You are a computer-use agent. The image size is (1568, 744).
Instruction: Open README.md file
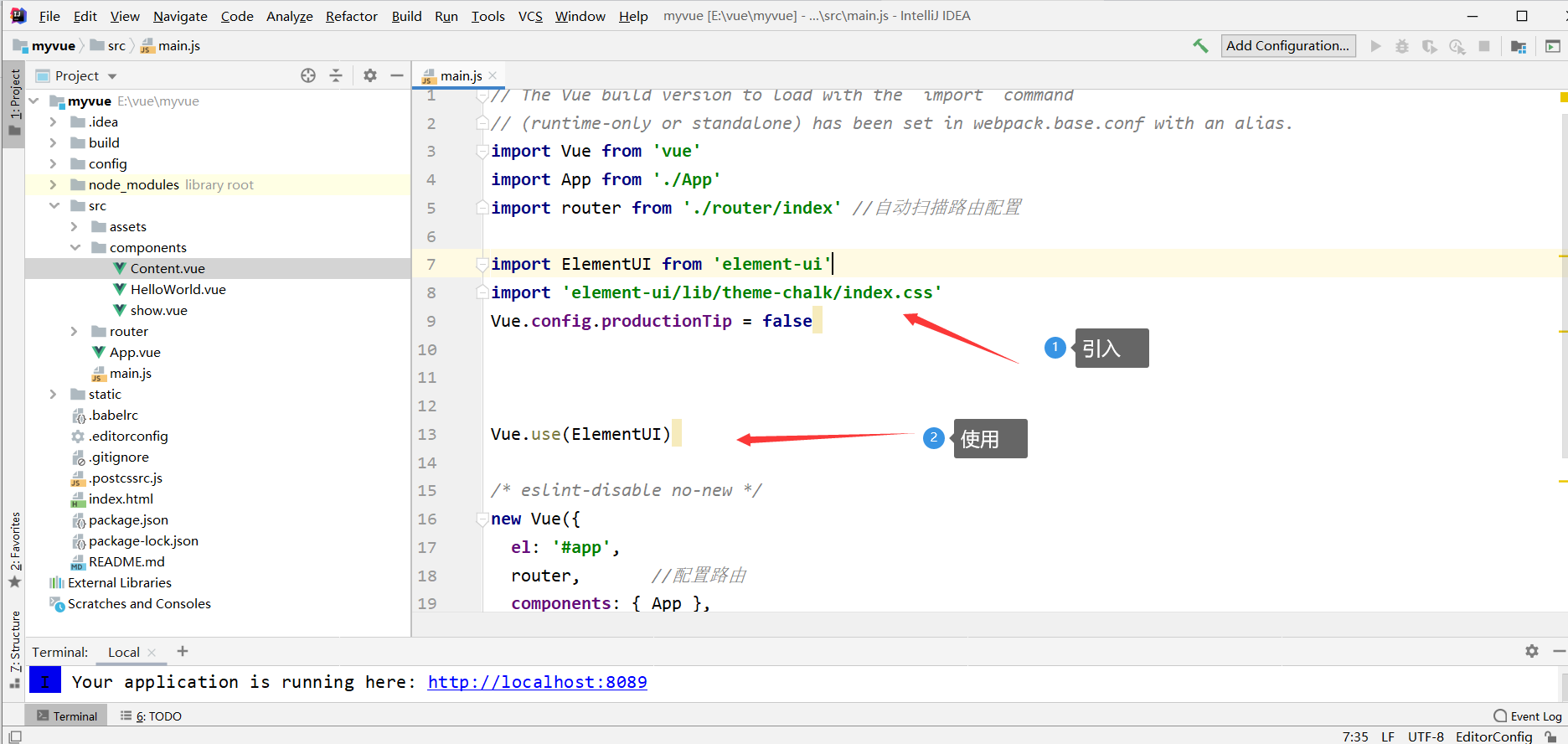click(x=126, y=561)
